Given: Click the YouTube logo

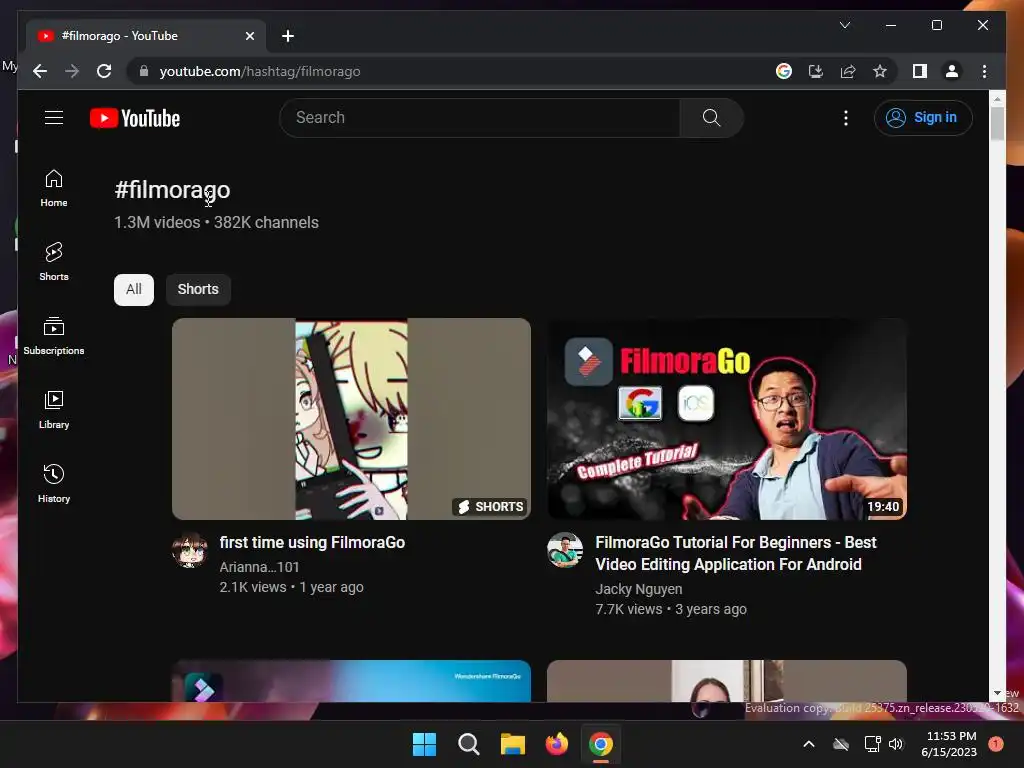Looking at the screenshot, I should (135, 118).
